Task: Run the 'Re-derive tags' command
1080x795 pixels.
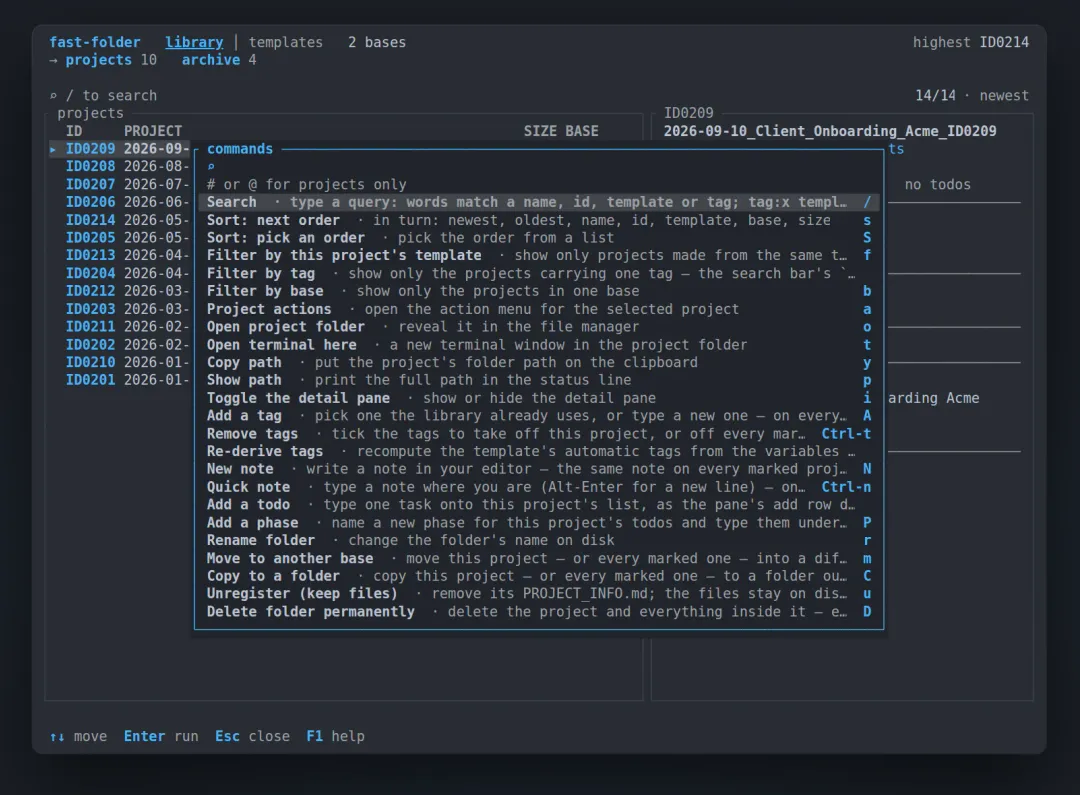Action: (x=539, y=451)
